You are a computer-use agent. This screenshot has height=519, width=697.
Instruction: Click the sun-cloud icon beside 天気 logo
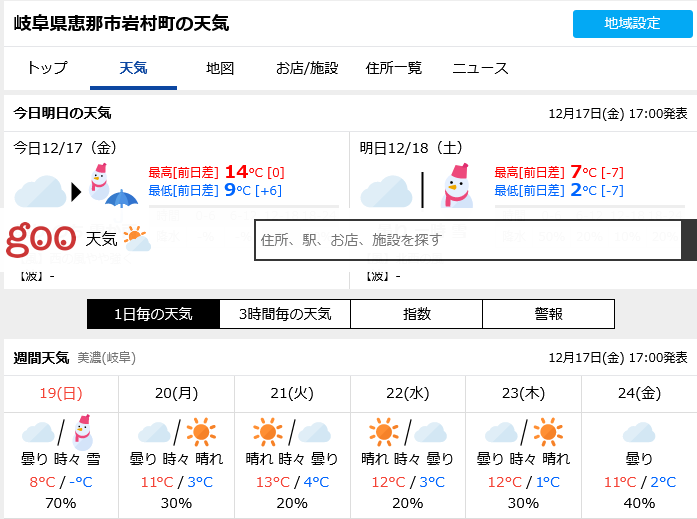point(136,239)
